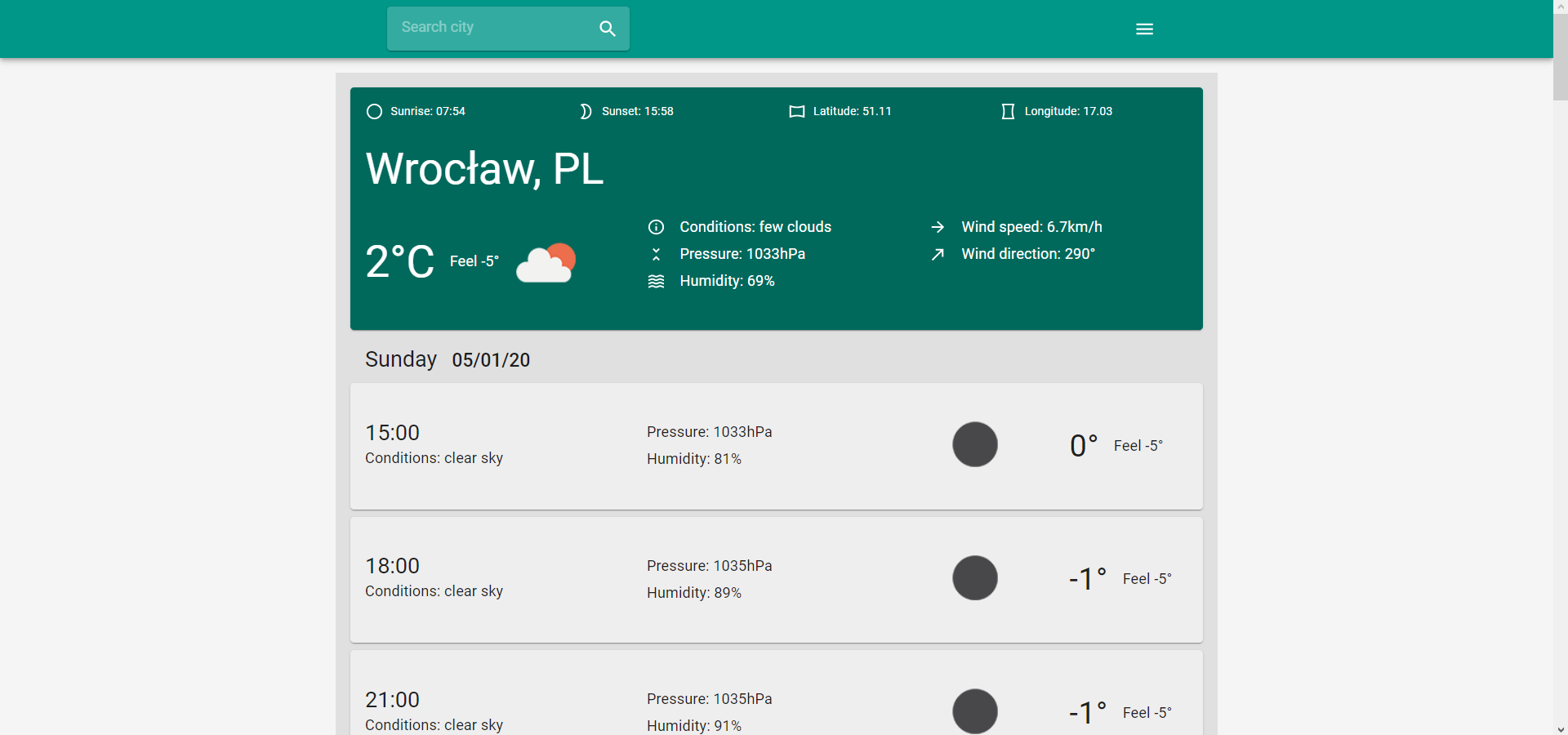Click Humidity: 89% in 18:00 card
The width and height of the screenshot is (1568, 735).
pyautogui.click(x=694, y=593)
